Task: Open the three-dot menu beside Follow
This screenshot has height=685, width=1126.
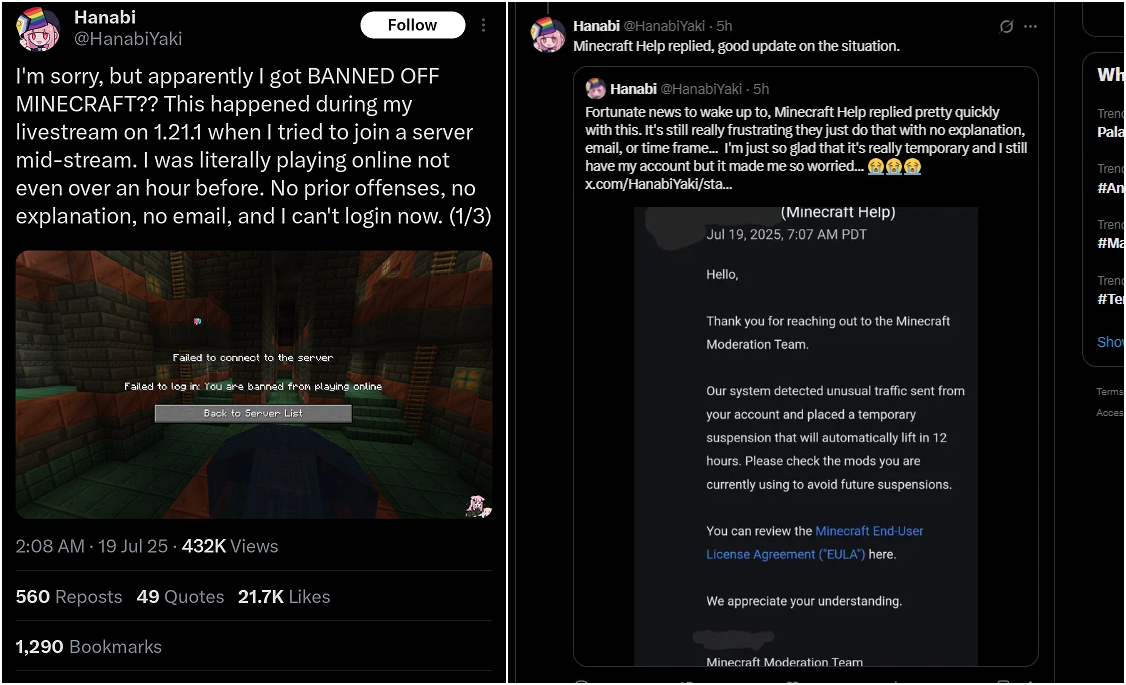Action: (x=483, y=25)
